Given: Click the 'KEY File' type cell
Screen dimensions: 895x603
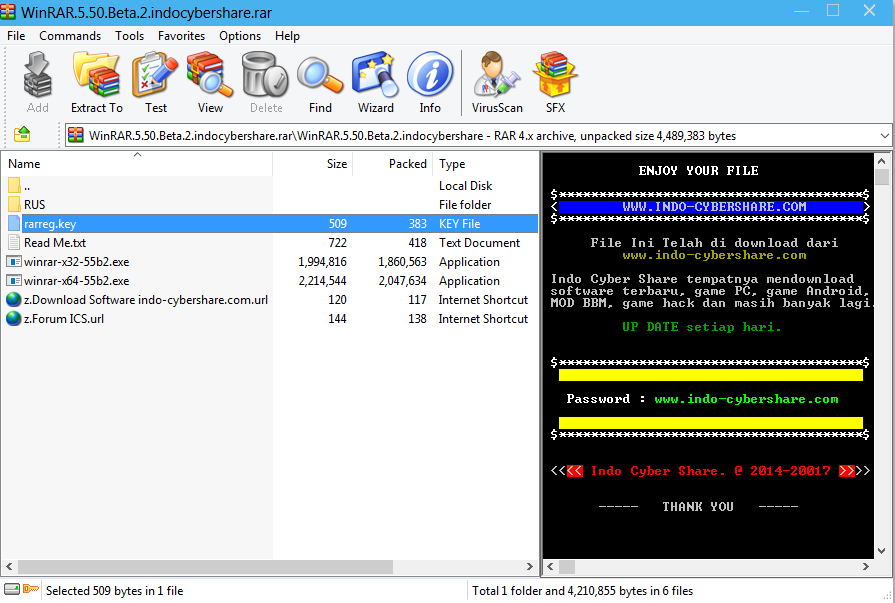Looking at the screenshot, I should (x=459, y=224).
